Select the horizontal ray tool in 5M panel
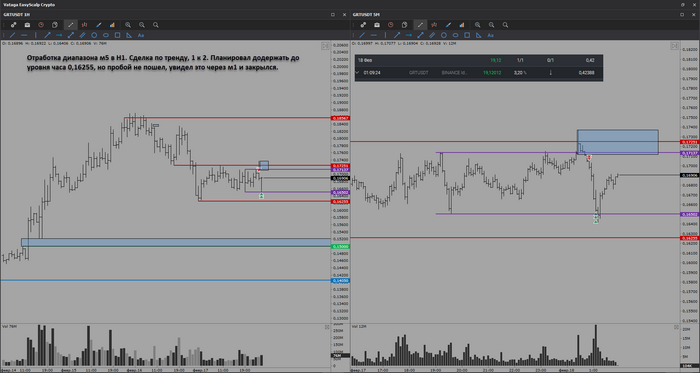The width and height of the screenshot is (700, 373). pos(408,35)
